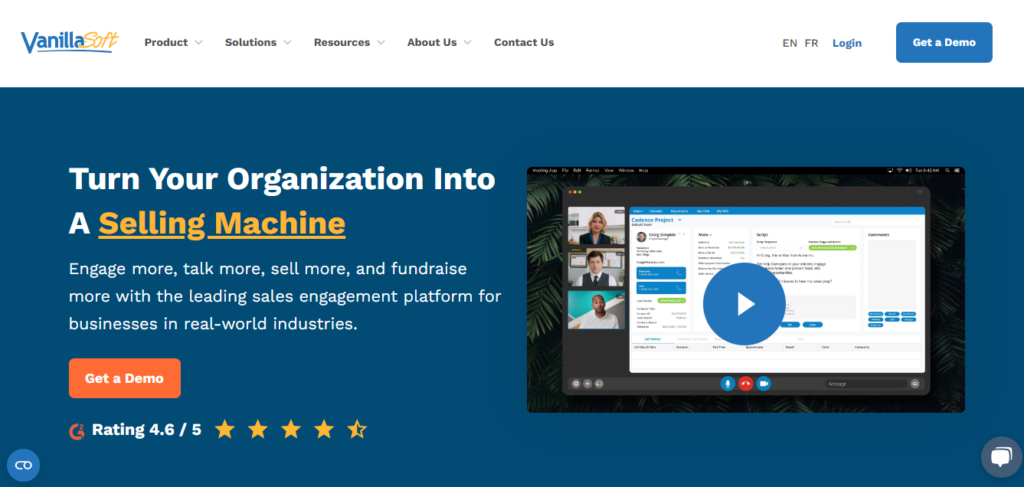The width and height of the screenshot is (1024, 487).
Task: Click the blue camera icon in video
Action: click(x=763, y=383)
